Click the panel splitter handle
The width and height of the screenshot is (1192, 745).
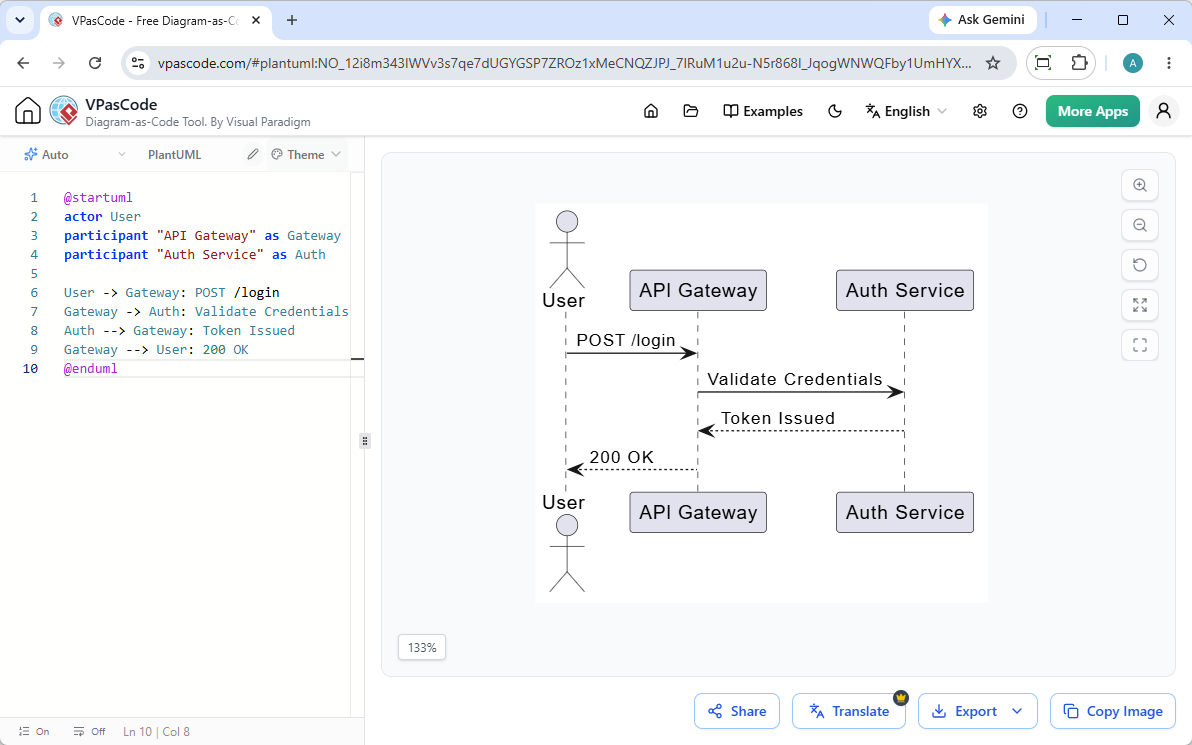(x=365, y=441)
